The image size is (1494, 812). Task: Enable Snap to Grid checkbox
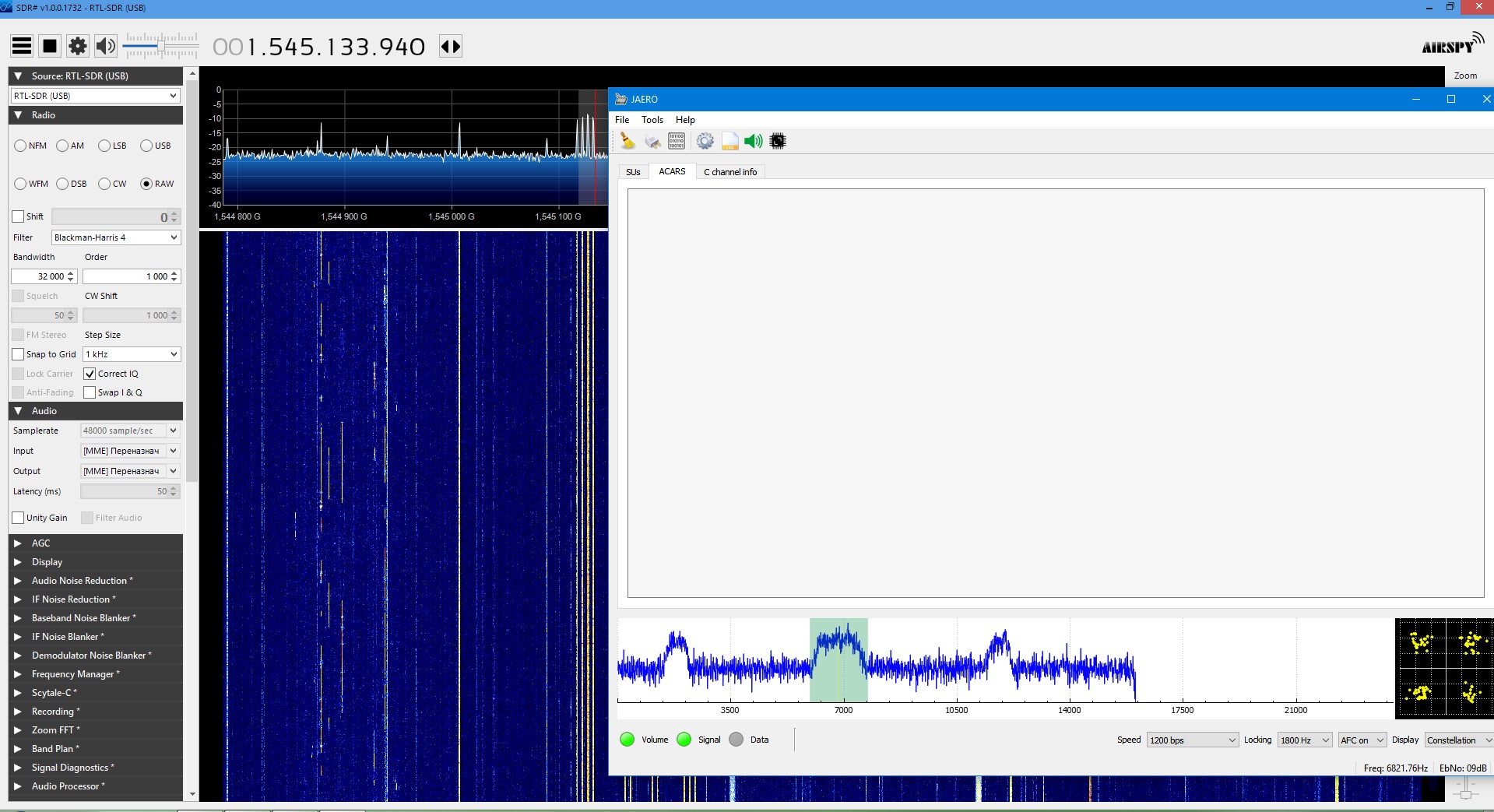[x=18, y=354]
